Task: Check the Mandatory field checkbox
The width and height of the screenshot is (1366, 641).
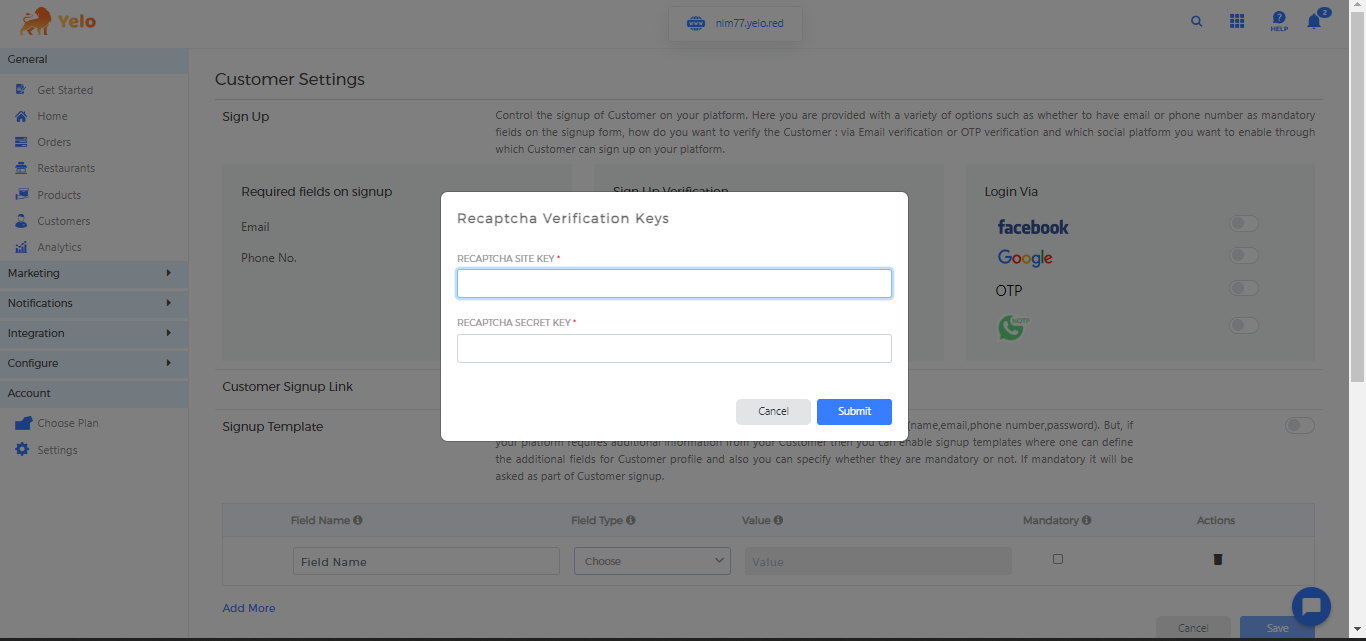Action: point(1058,559)
